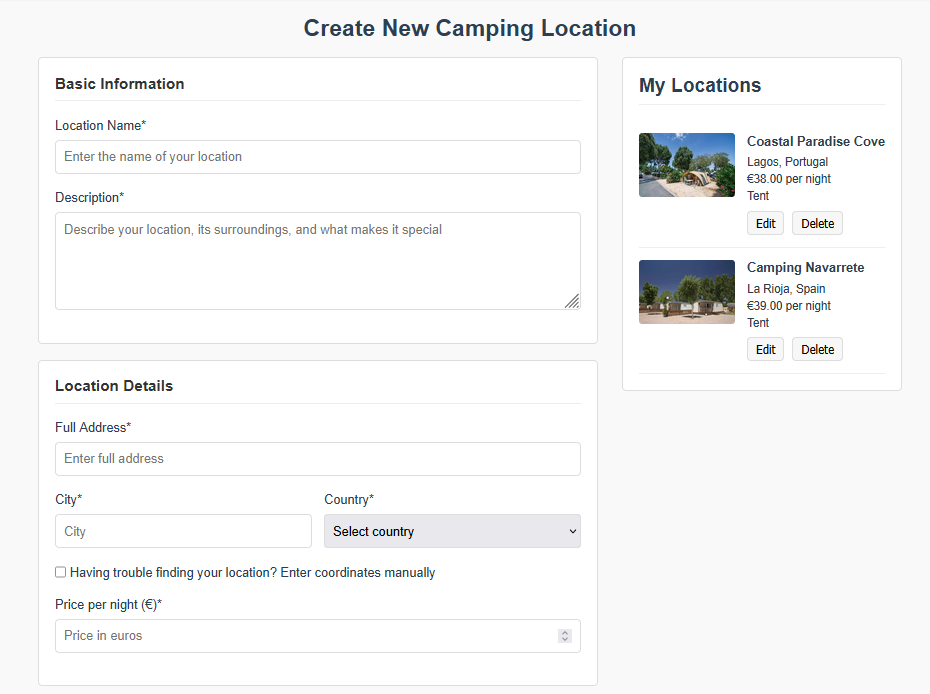The height and width of the screenshot is (694, 930).
Task: Click the Full Address input field
Action: pyautogui.click(x=317, y=459)
